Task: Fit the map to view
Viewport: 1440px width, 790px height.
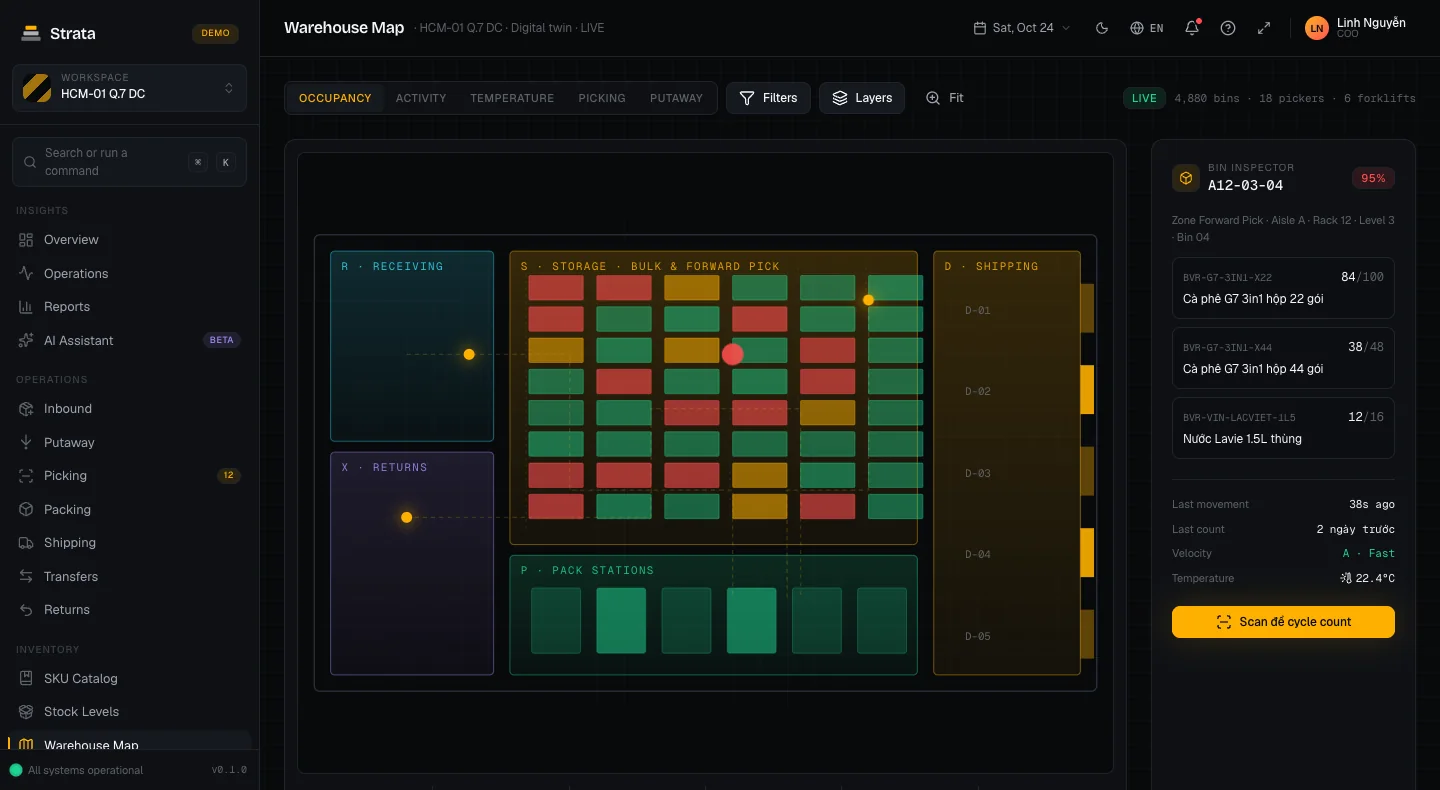Action: coord(945,98)
